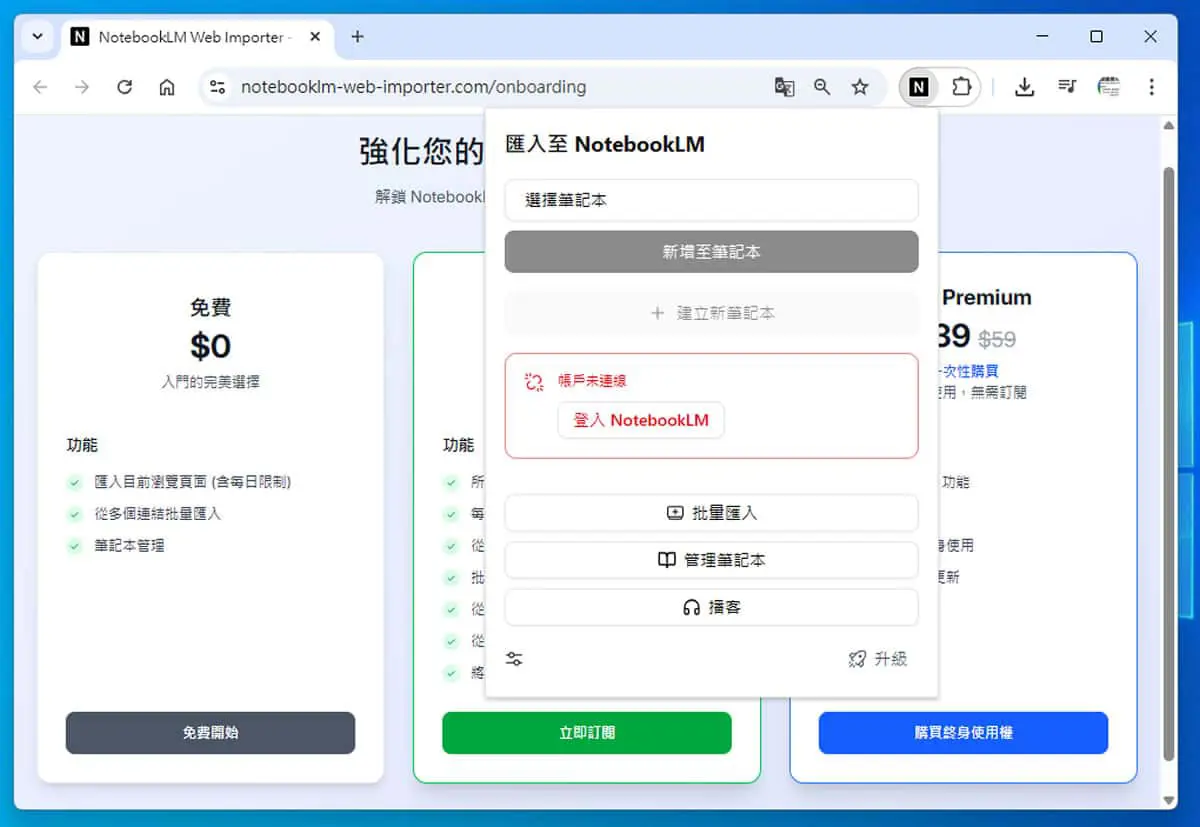Click the NotebookLM Web Importer extension icon
1200x827 pixels.
[x=918, y=87]
